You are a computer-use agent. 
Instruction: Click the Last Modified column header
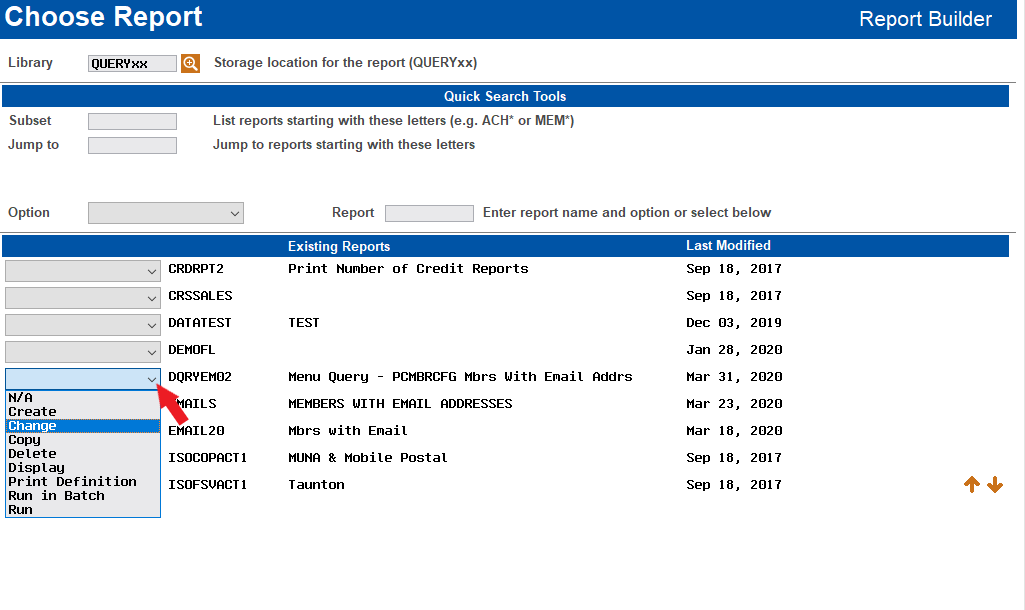728,246
